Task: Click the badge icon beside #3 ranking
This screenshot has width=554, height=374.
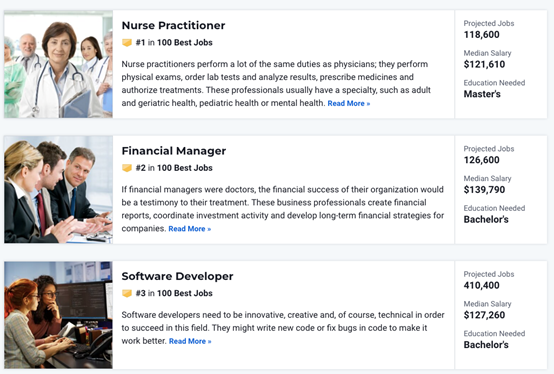Action: [127, 293]
